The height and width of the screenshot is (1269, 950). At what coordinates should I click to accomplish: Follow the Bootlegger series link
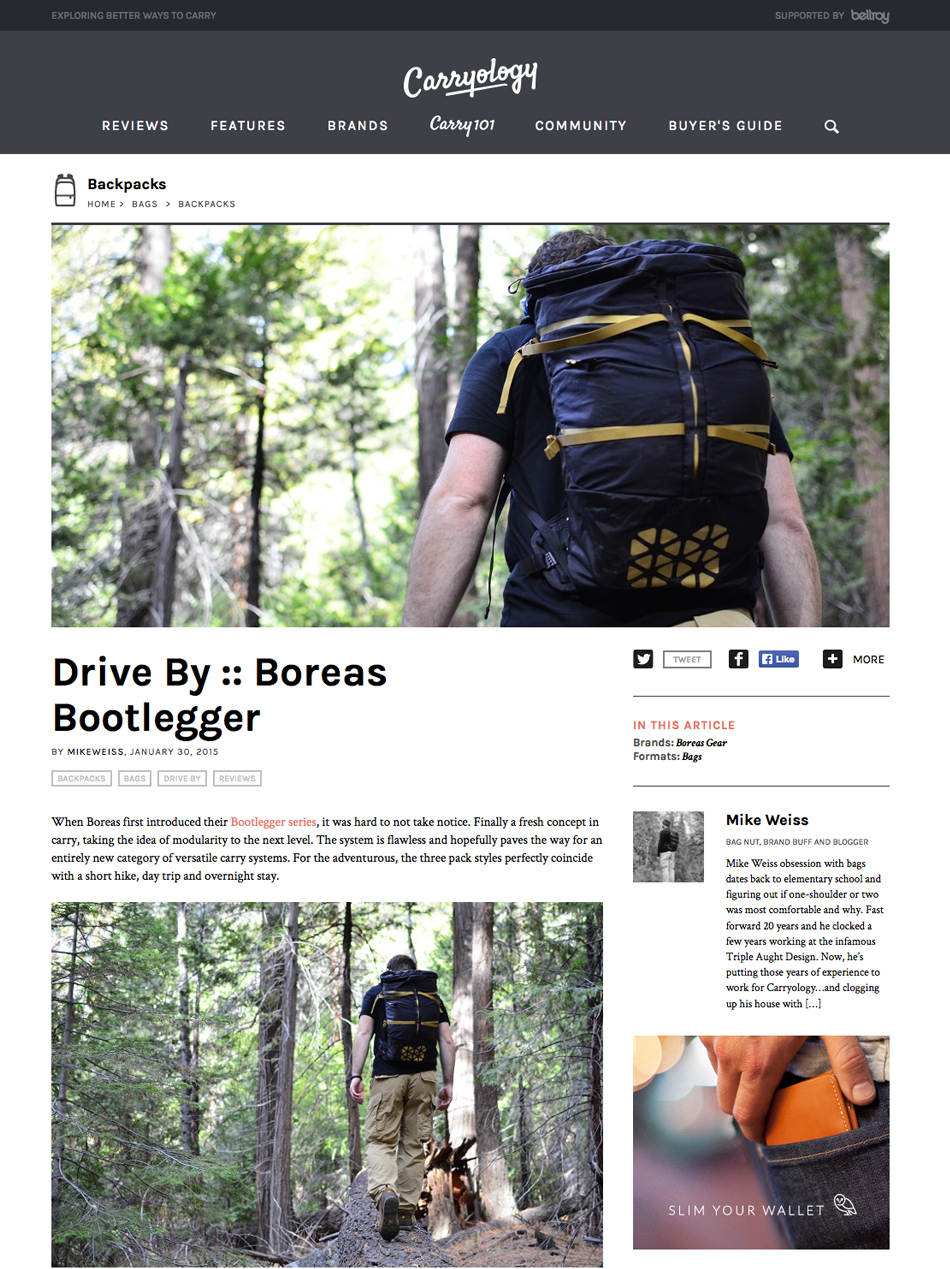pos(273,821)
